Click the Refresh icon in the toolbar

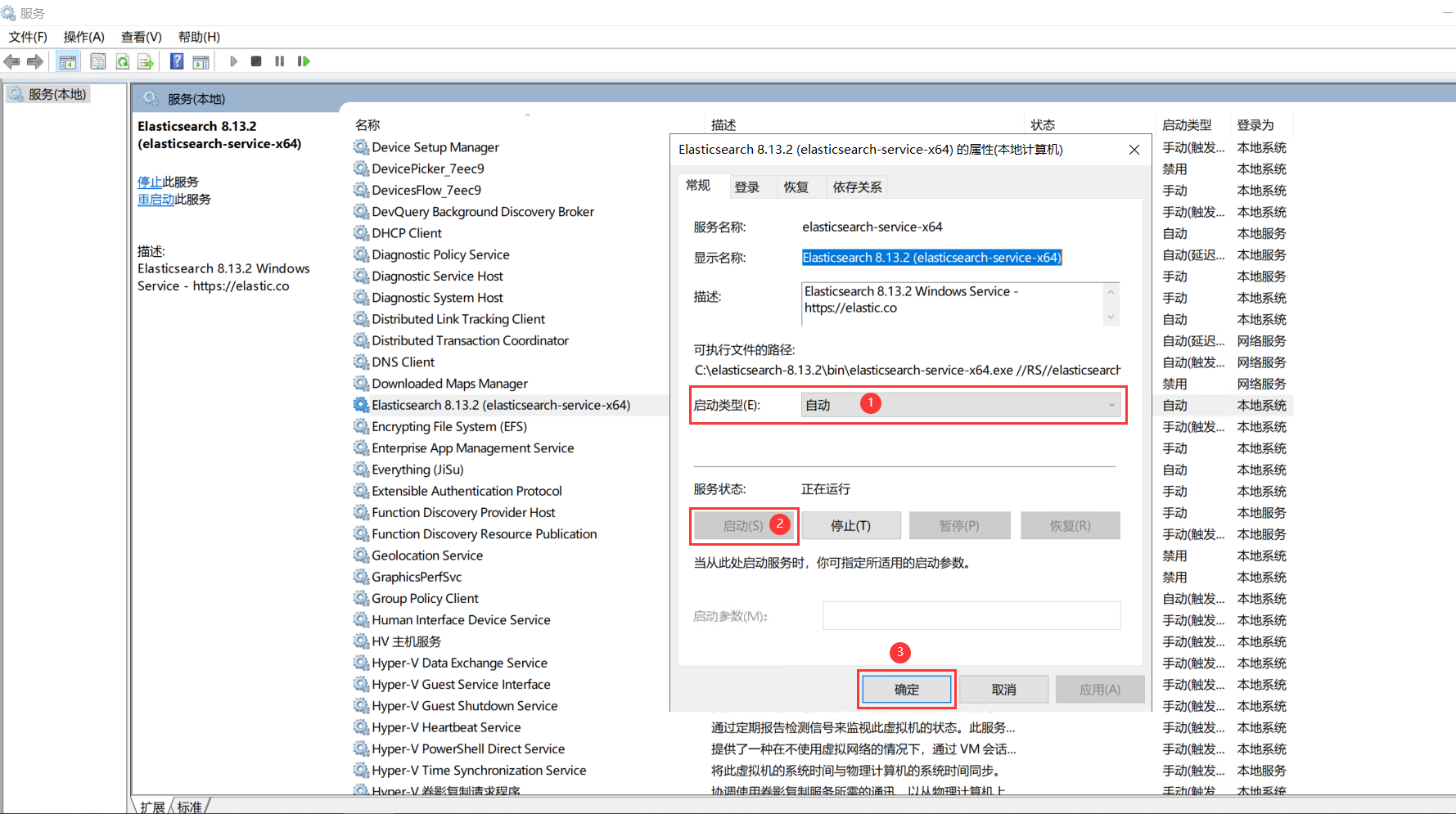tap(122, 61)
